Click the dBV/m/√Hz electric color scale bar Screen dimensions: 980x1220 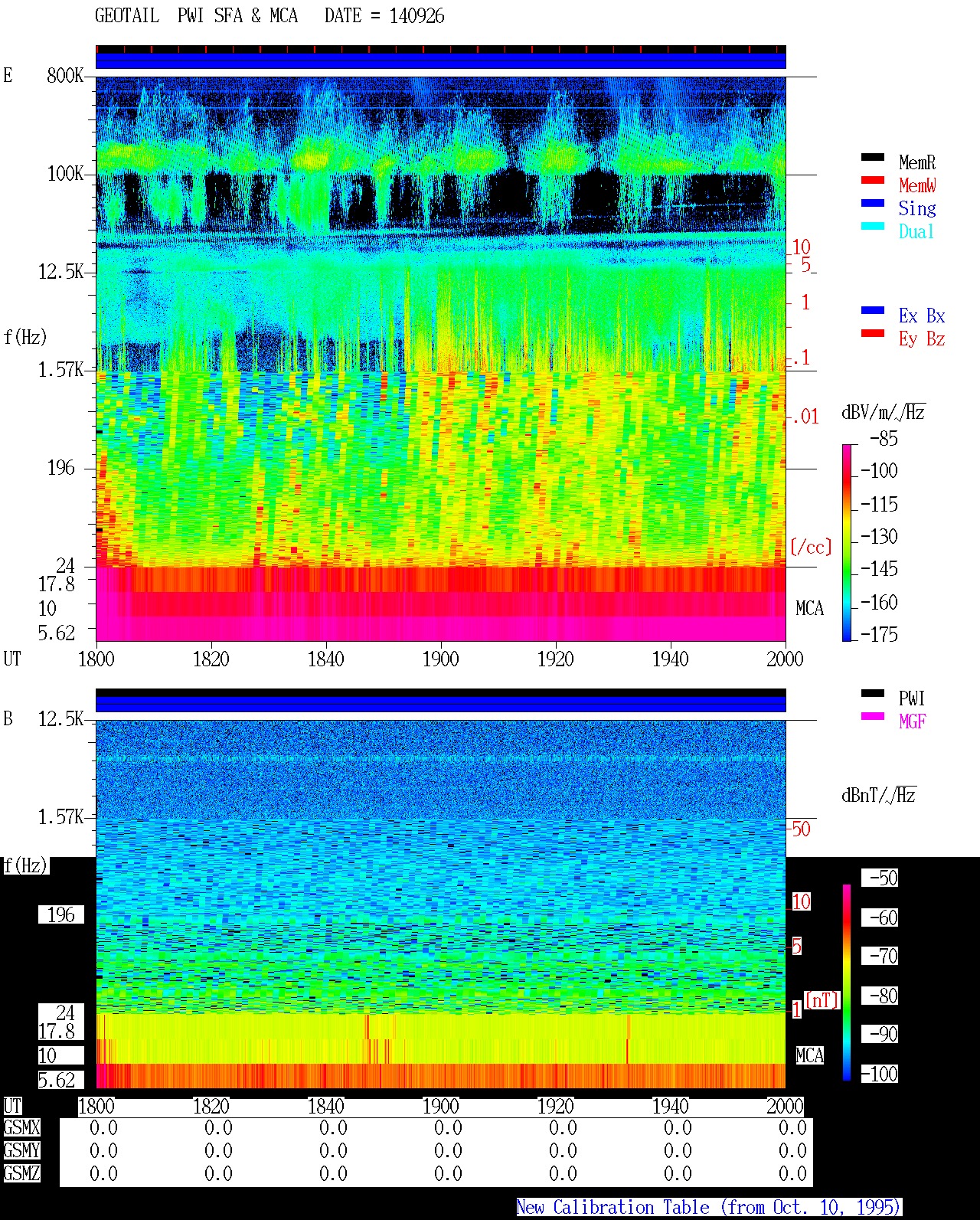pyautogui.click(x=846, y=542)
